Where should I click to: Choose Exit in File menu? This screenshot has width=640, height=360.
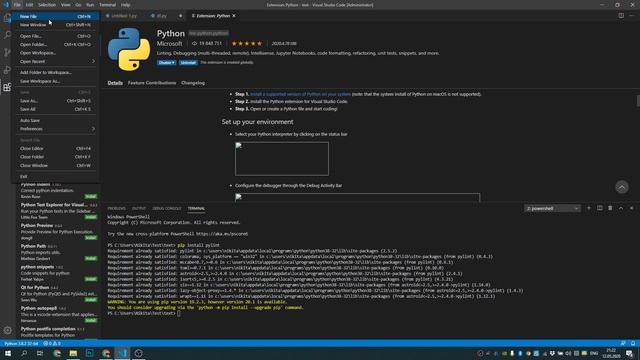coord(56,176)
